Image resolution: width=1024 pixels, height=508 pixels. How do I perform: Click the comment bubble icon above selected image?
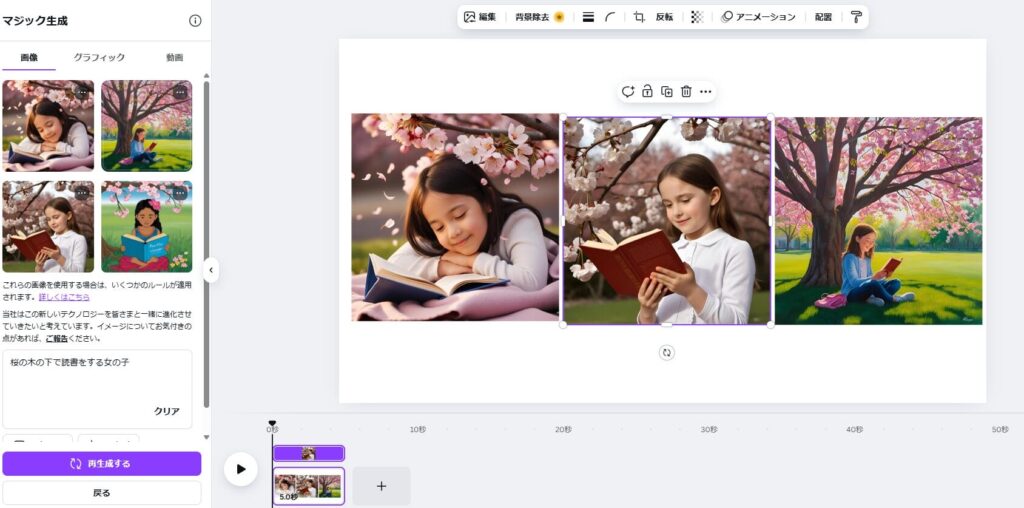(628, 91)
